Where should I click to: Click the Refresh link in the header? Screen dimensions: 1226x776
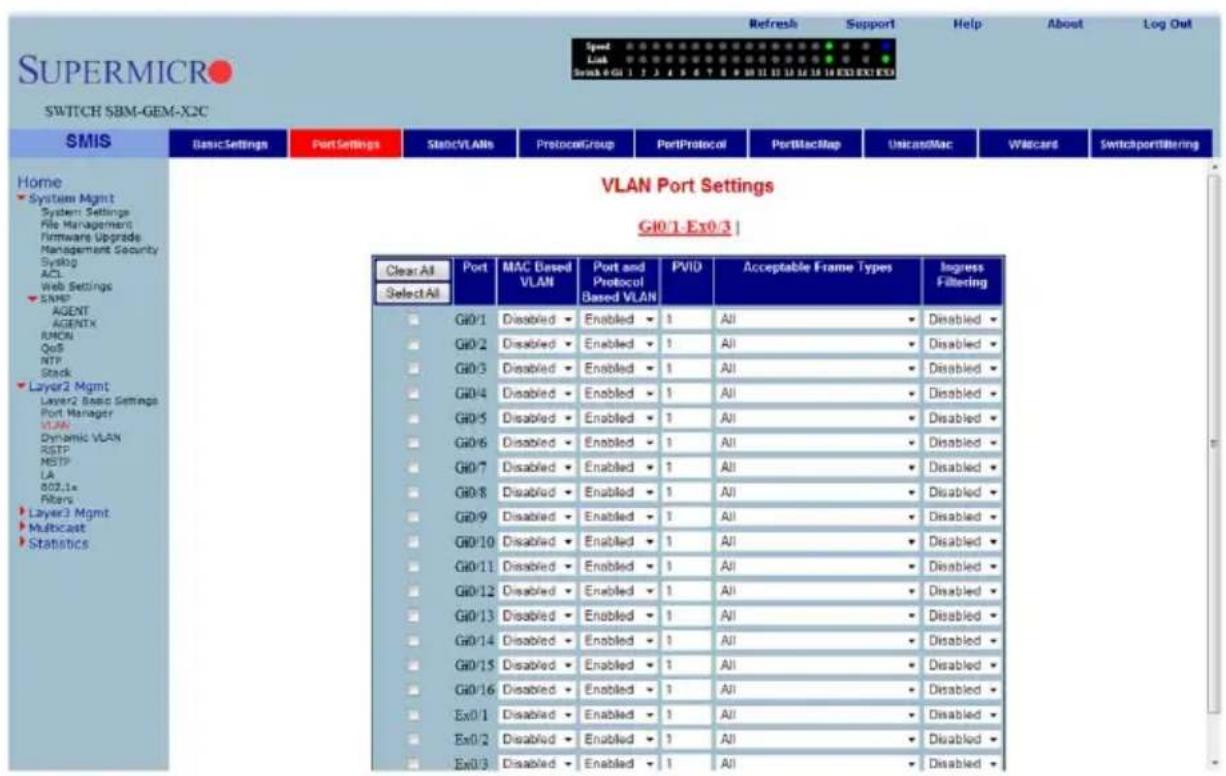[x=772, y=23]
